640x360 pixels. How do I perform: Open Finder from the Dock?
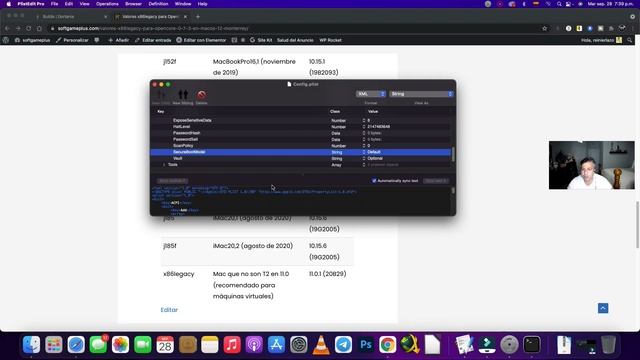click(31, 345)
